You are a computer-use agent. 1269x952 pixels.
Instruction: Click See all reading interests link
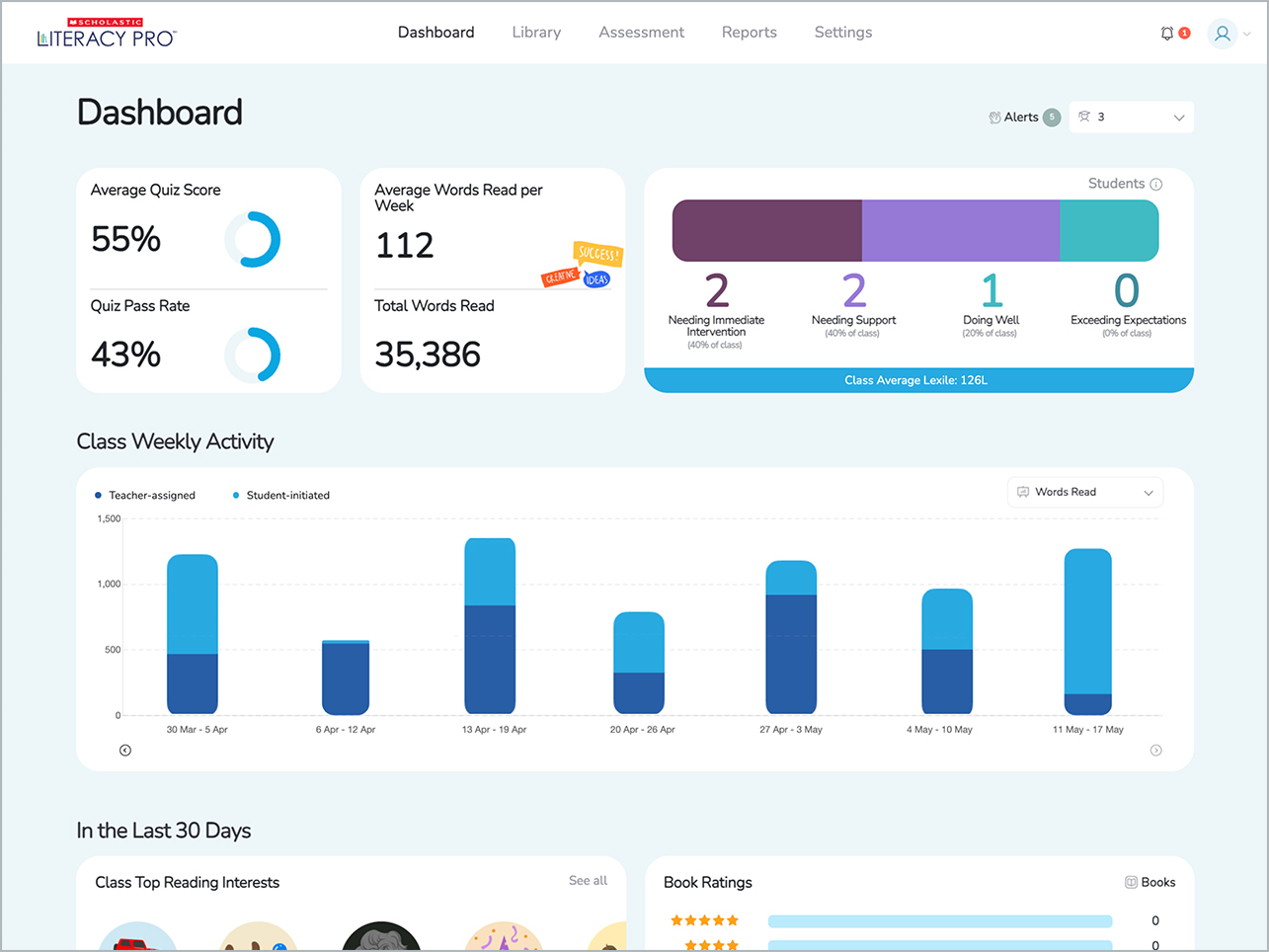coord(588,881)
